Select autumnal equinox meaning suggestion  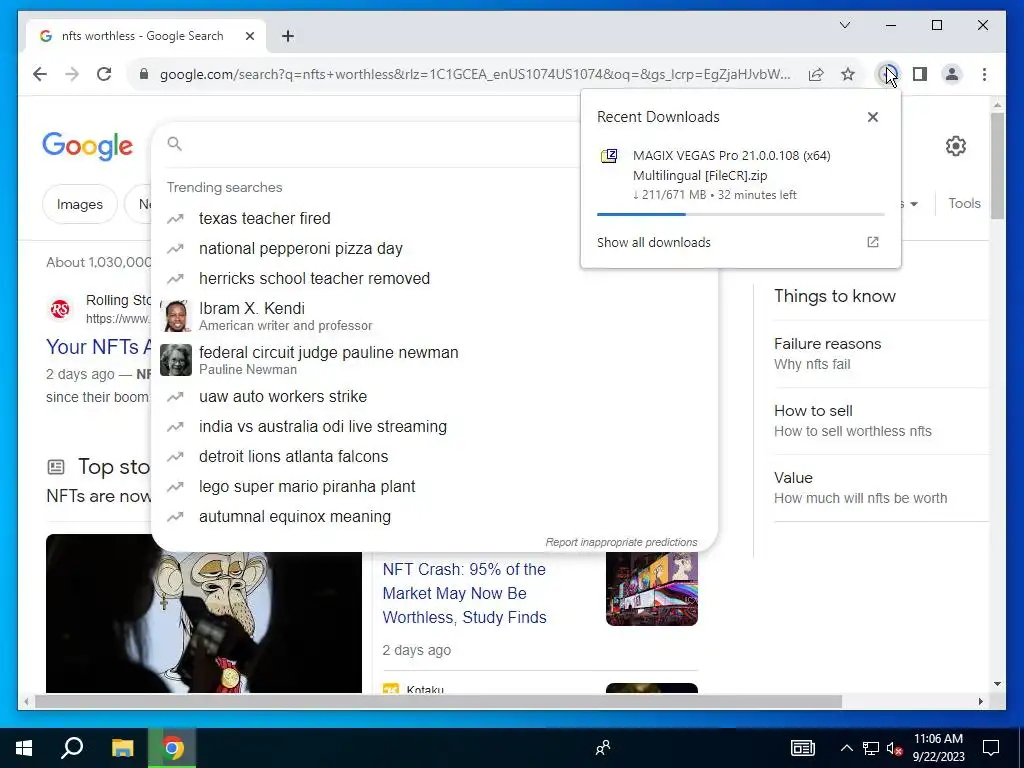[x=434, y=517]
